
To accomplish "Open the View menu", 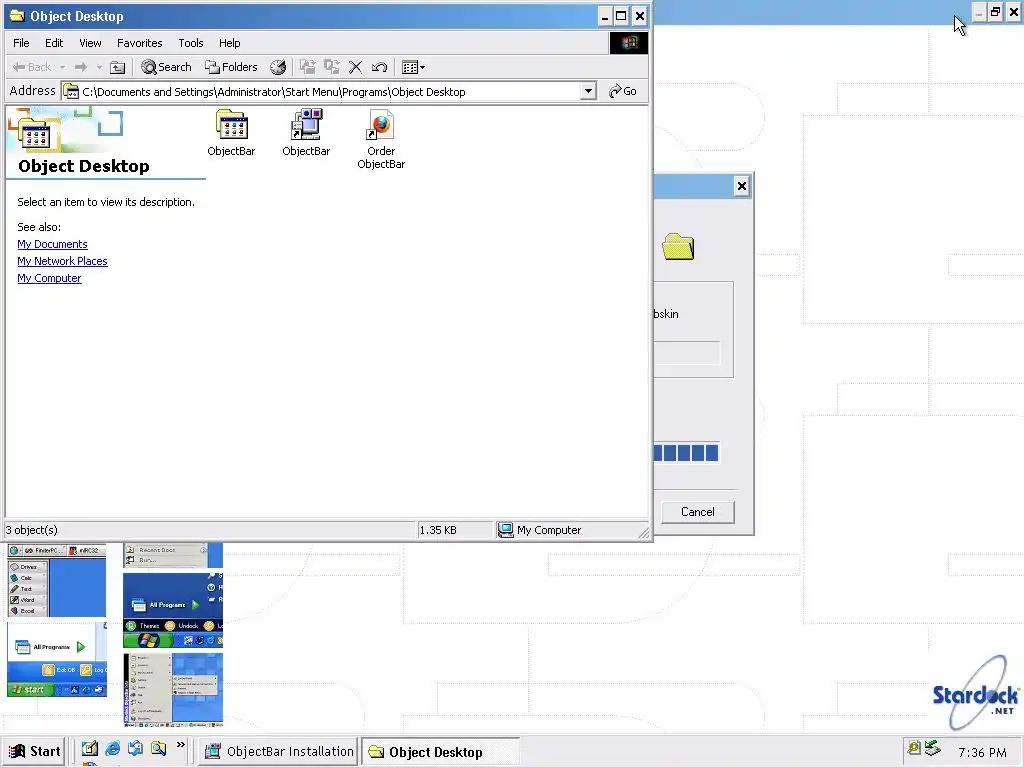I will click(x=90, y=43).
